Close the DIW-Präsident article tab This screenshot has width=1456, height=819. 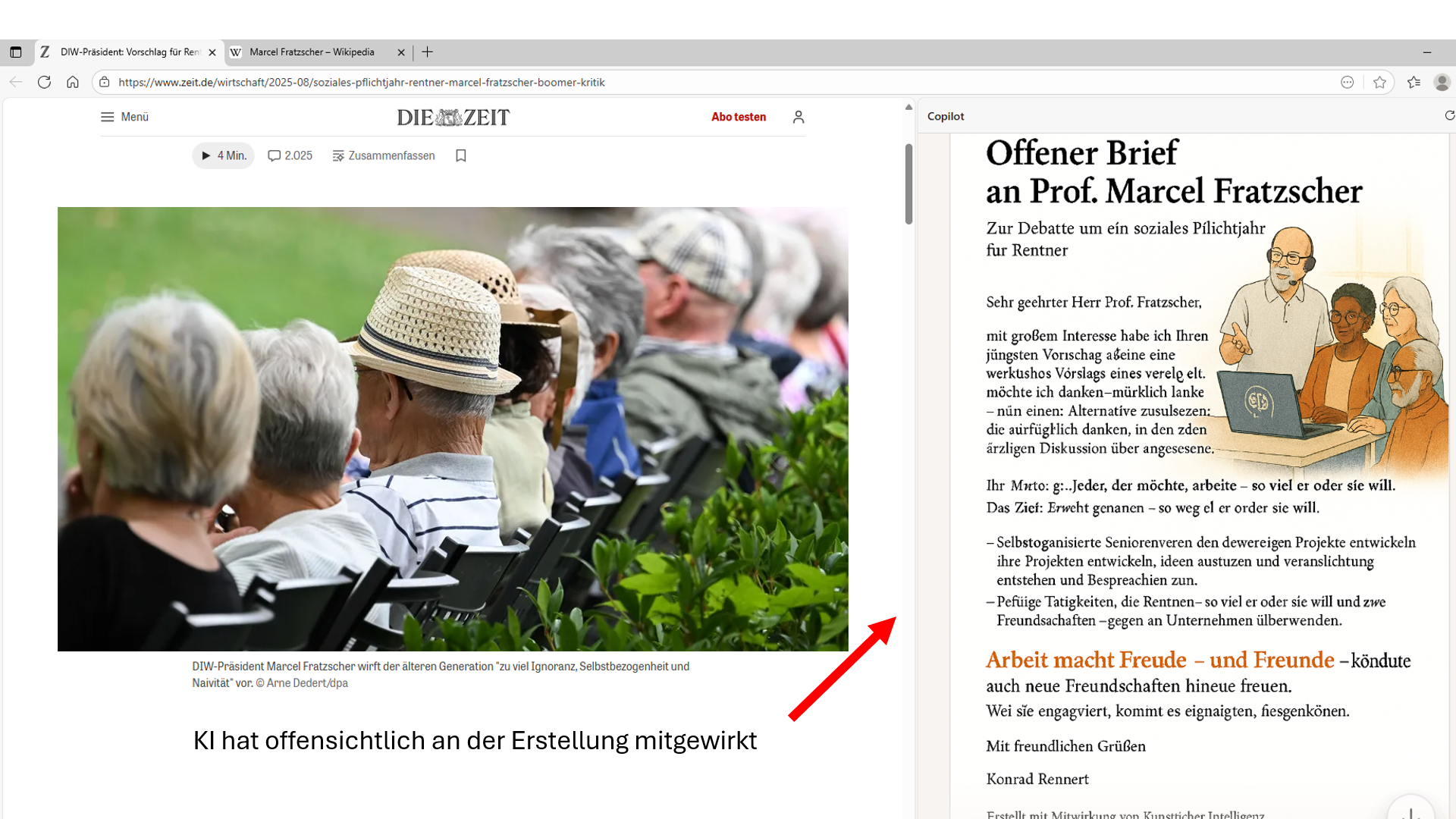(212, 52)
